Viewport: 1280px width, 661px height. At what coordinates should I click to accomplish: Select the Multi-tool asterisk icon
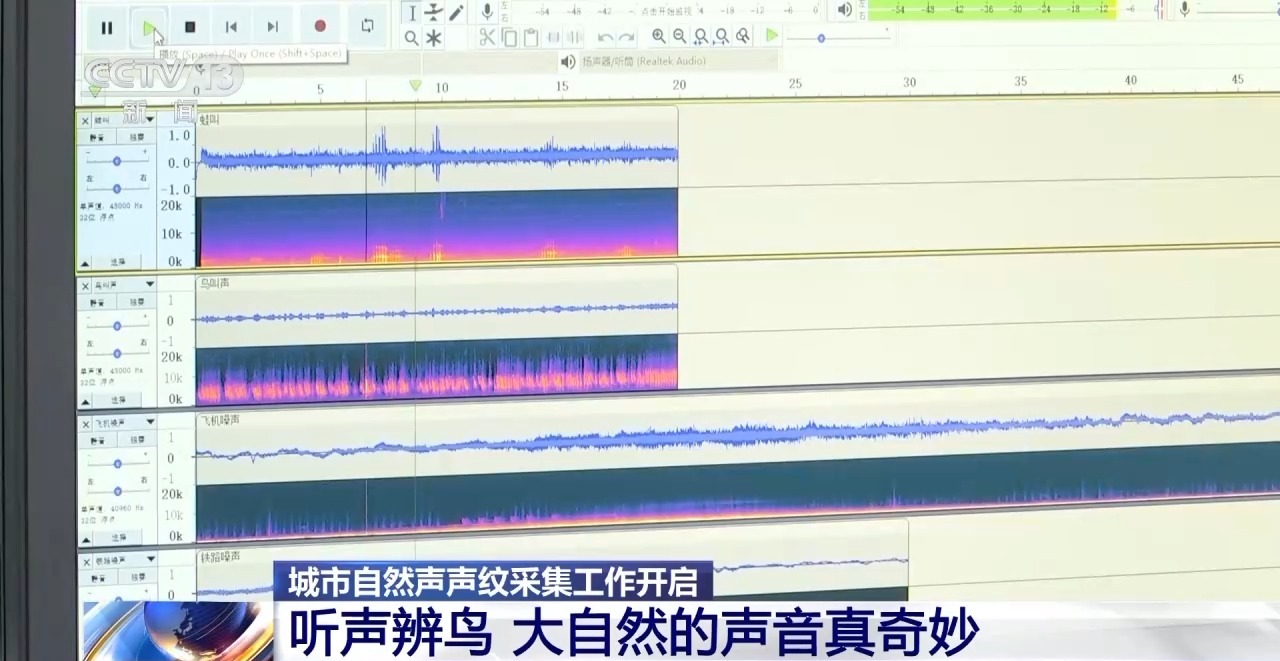[433, 39]
